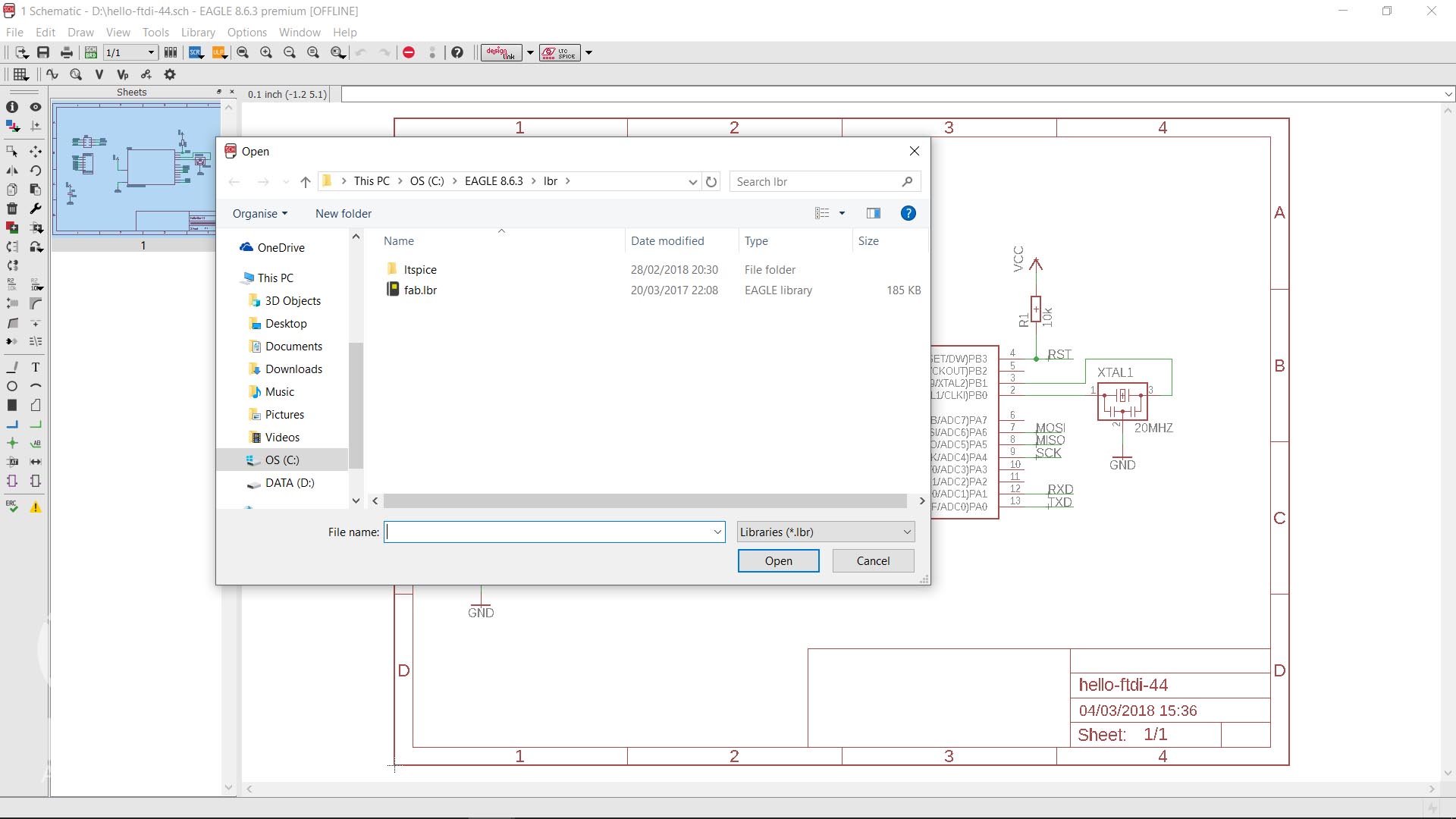Click the Save icon in EAGLE toolbar
Image resolution: width=1456 pixels, height=819 pixels.
43,52
